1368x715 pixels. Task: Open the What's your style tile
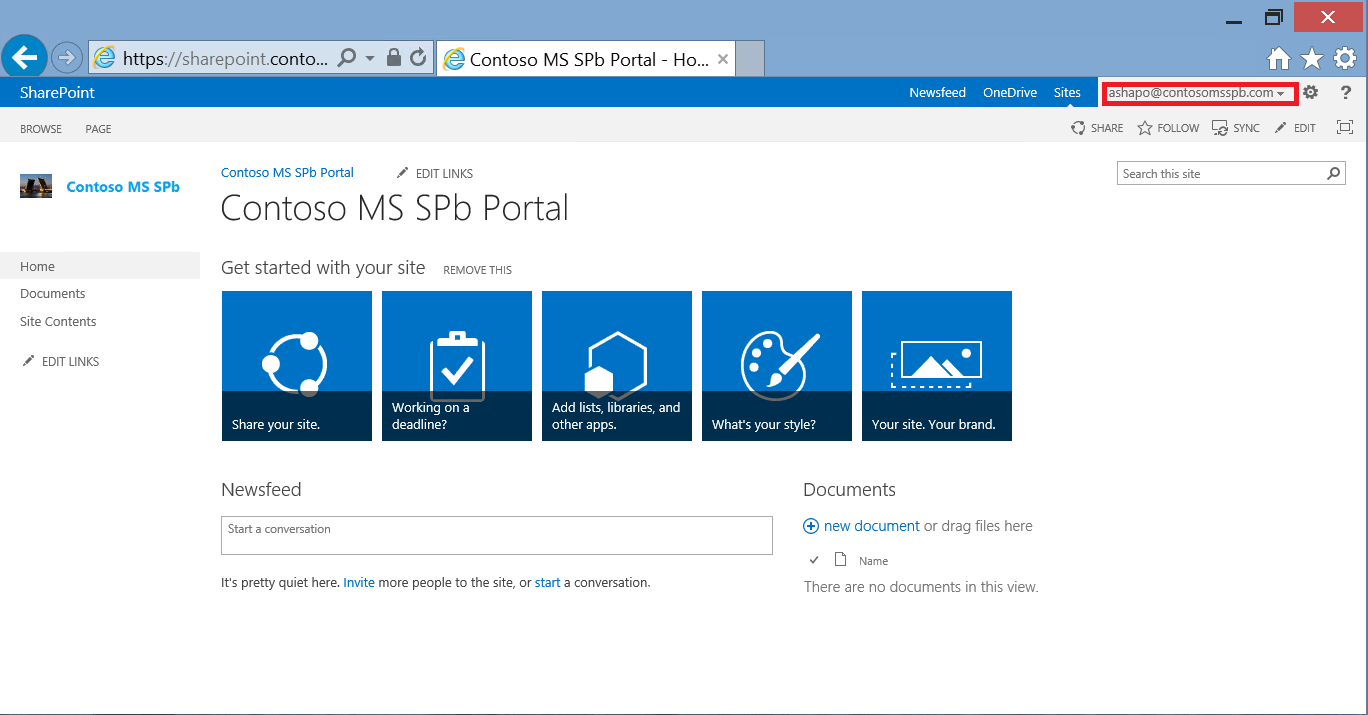pos(777,366)
